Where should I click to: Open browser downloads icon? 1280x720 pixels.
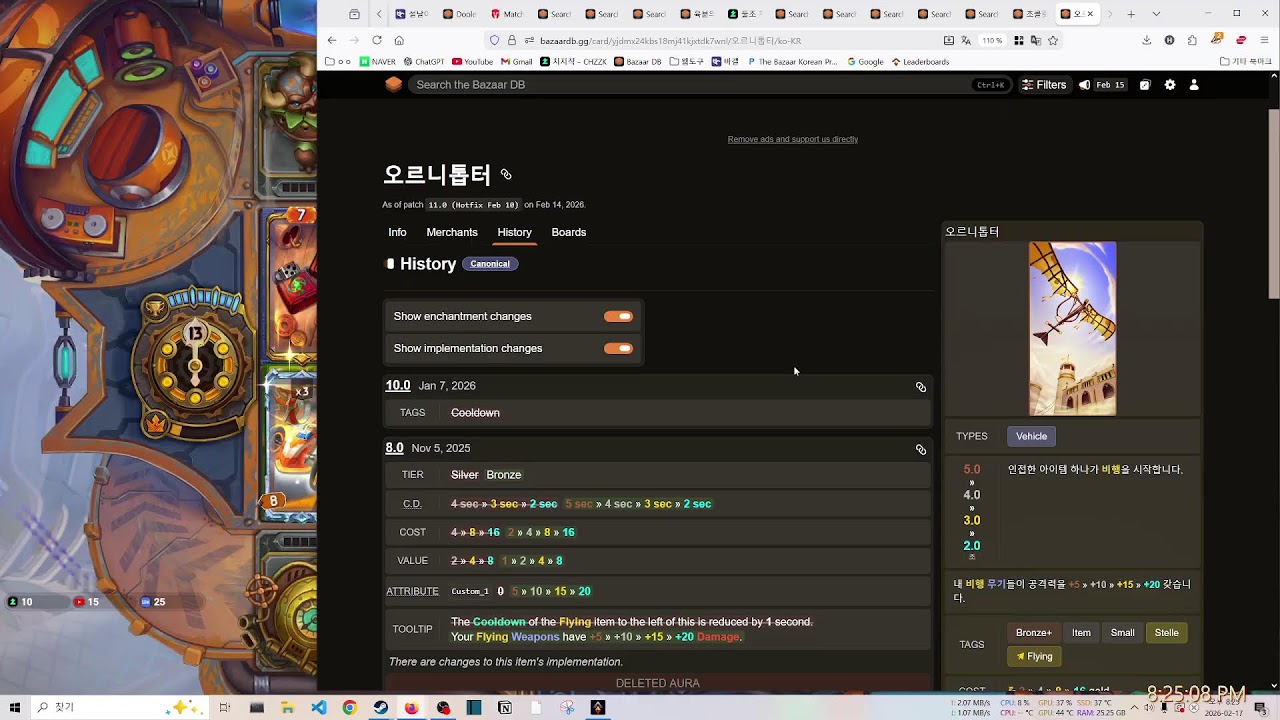[1147, 40]
